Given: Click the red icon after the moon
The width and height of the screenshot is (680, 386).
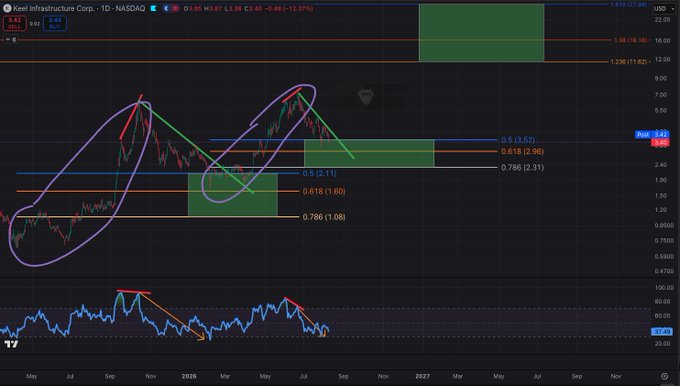Looking at the screenshot, I should pyautogui.click(x=175, y=8).
